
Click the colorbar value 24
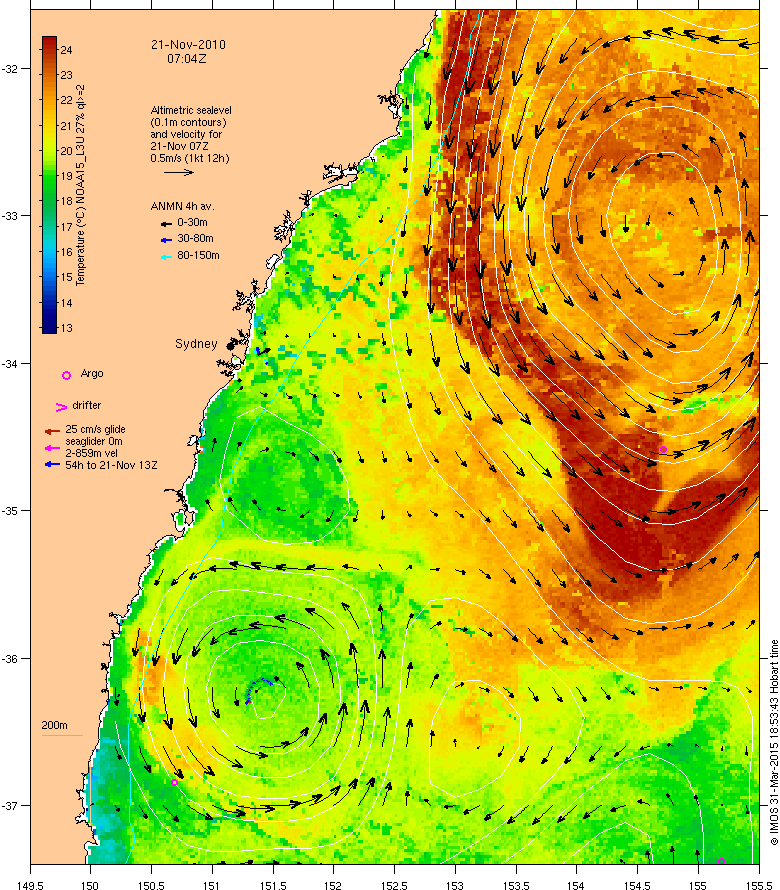point(66,50)
